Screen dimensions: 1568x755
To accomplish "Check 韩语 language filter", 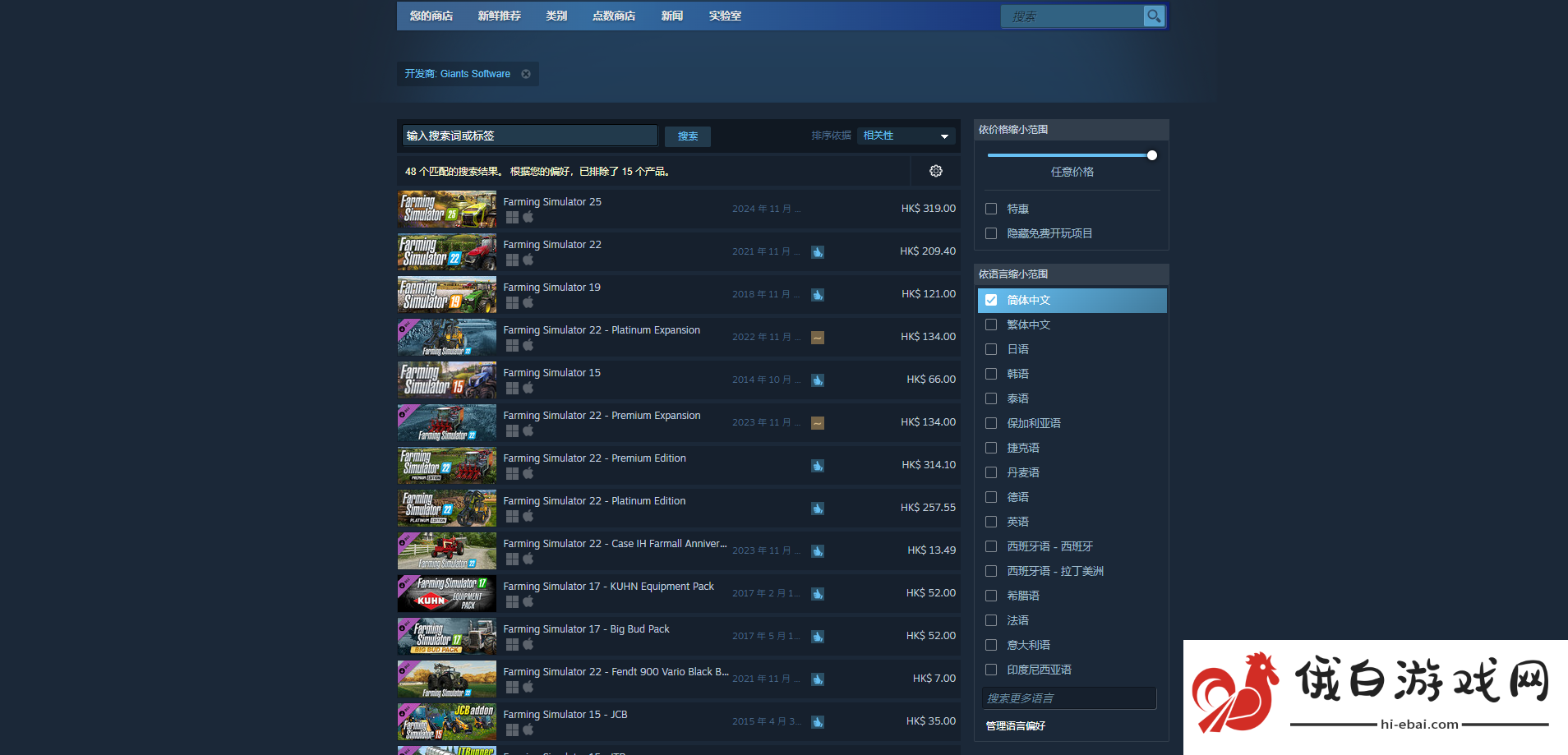I will (991, 374).
